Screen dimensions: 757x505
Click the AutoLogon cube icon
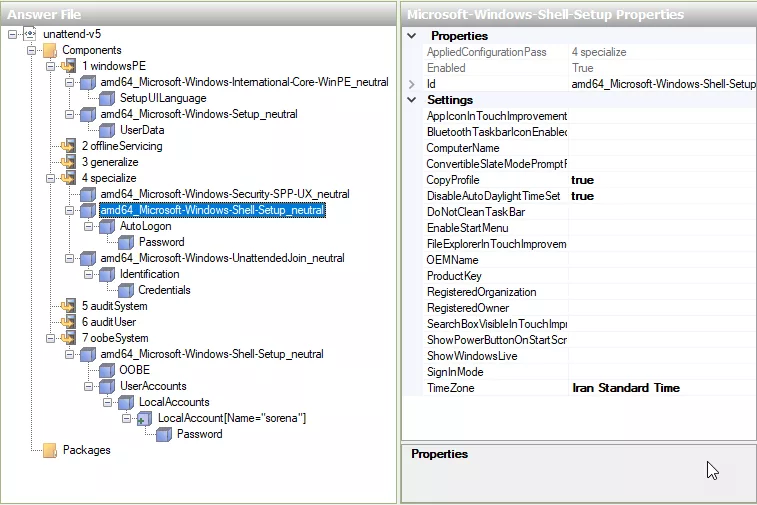click(107, 226)
